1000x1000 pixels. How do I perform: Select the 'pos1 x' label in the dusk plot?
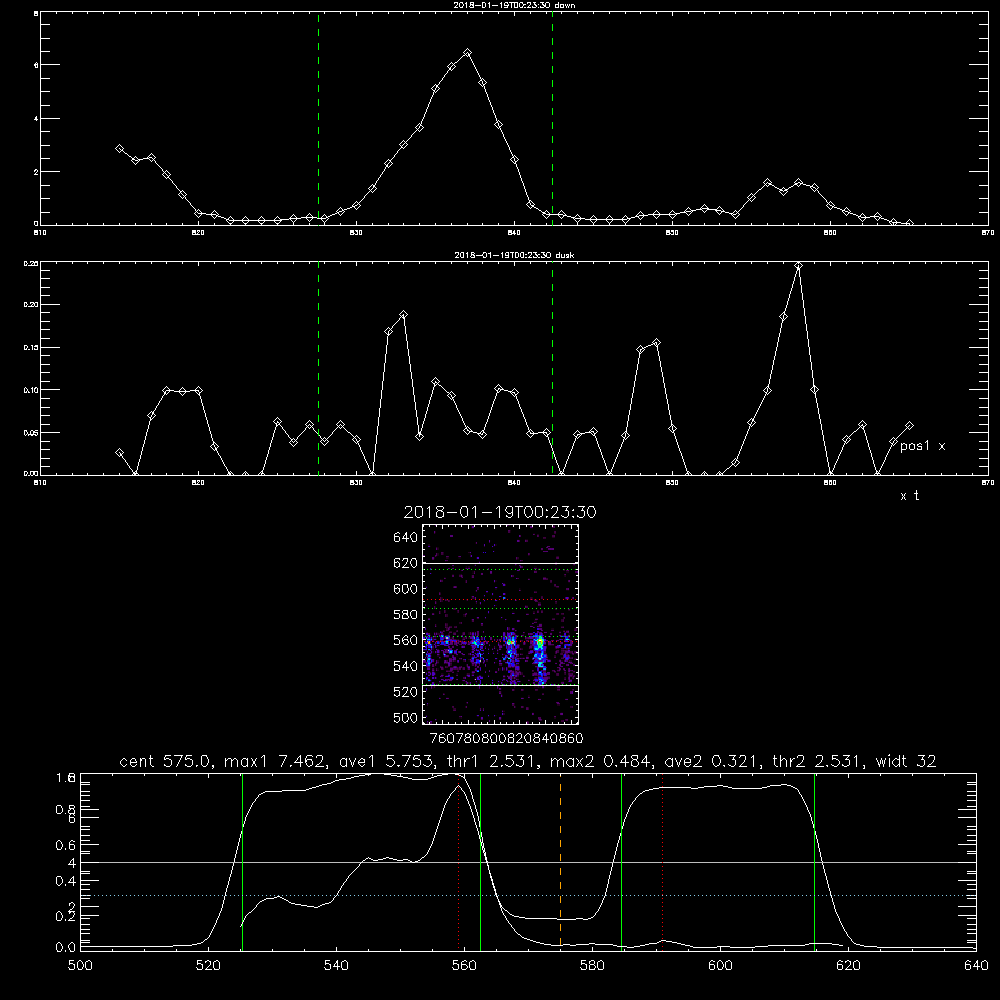pyautogui.click(x=922, y=446)
